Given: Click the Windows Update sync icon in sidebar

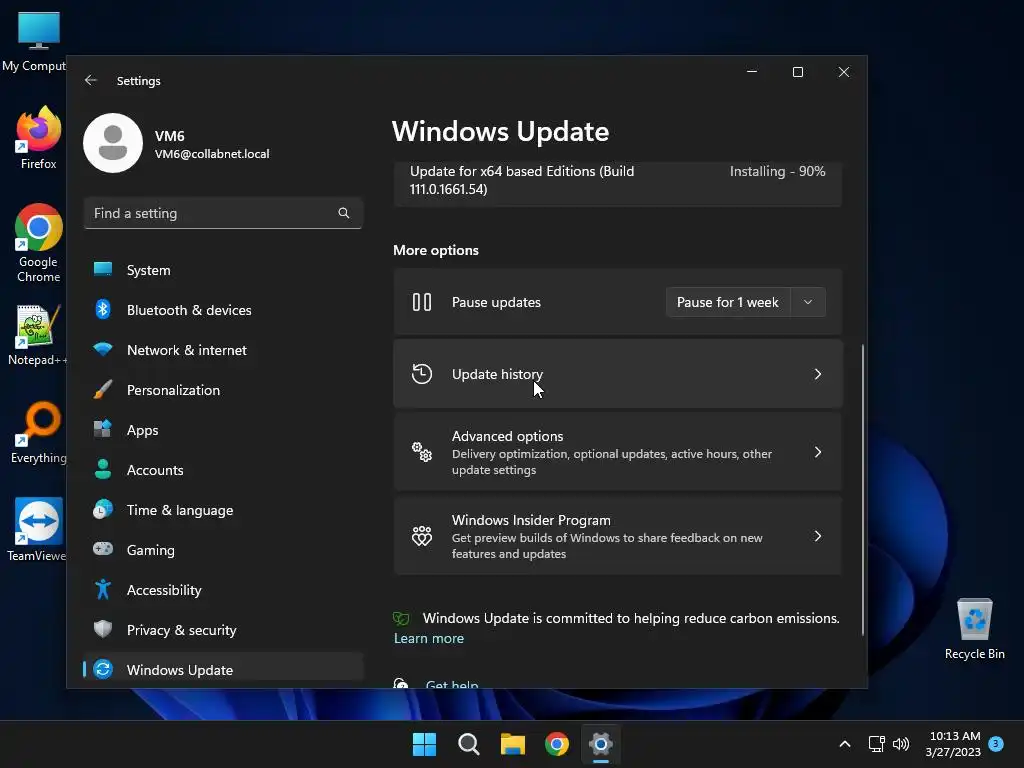Looking at the screenshot, I should 103,669.
